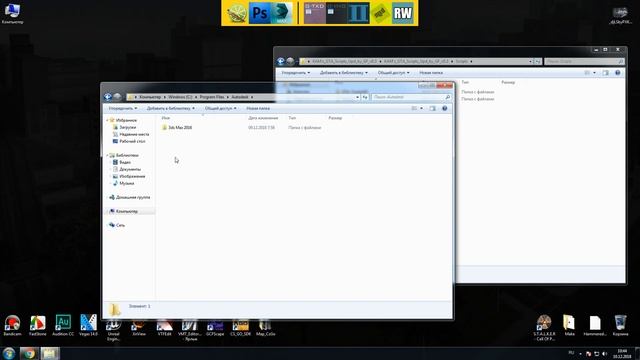Select Computer in the navigation pane
Viewport: 640px width, 360px height.
pyautogui.click(x=127, y=211)
